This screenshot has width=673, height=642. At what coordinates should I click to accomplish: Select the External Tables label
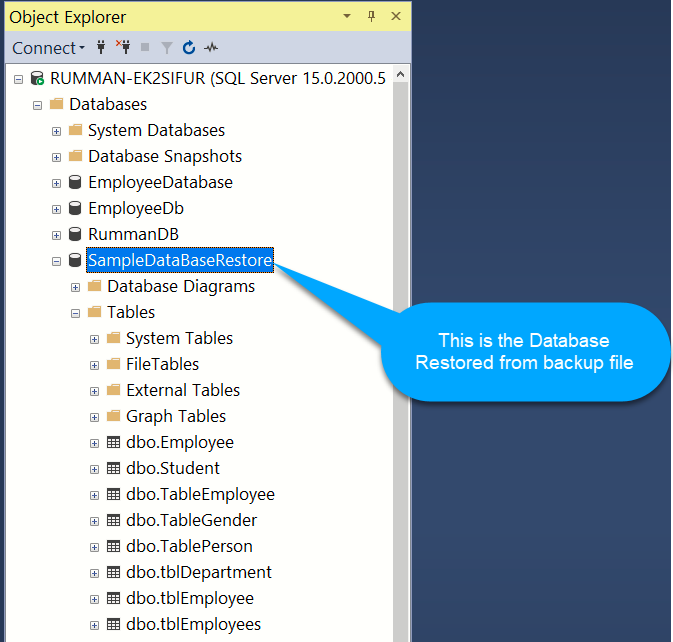[183, 390]
